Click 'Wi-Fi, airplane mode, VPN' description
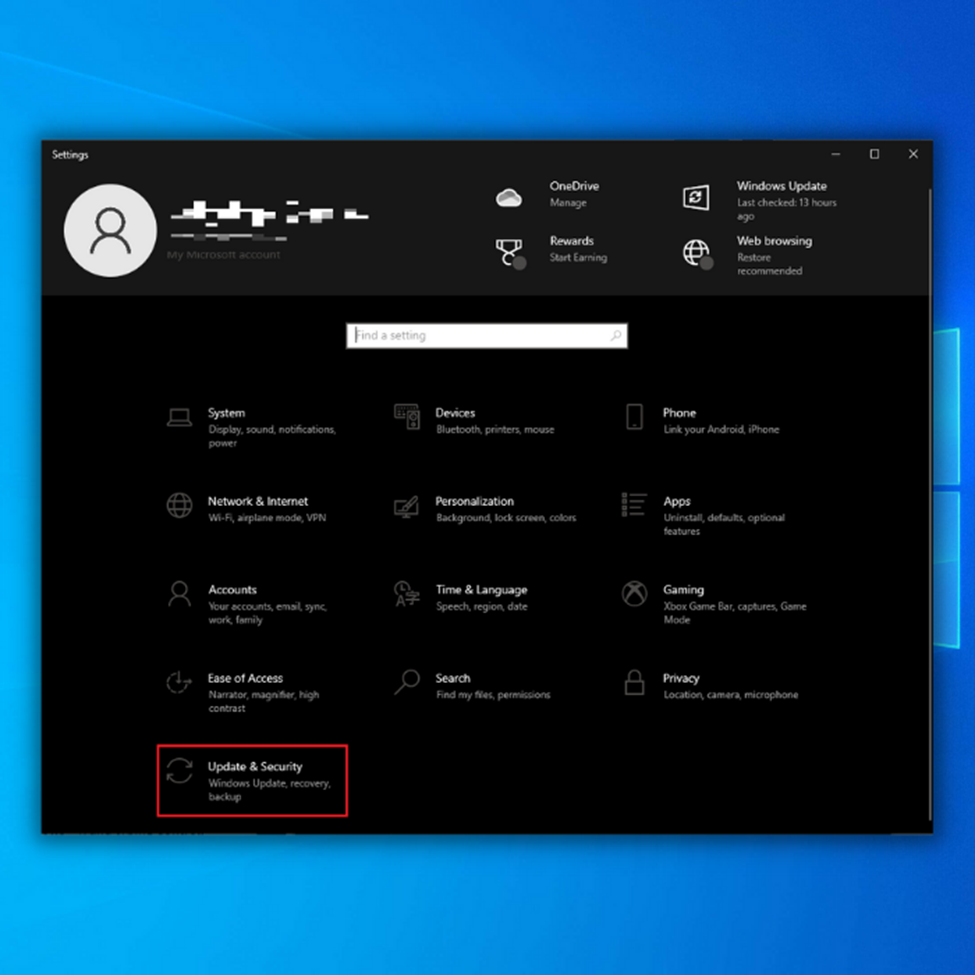Viewport: 975px width, 975px height. coord(267,518)
